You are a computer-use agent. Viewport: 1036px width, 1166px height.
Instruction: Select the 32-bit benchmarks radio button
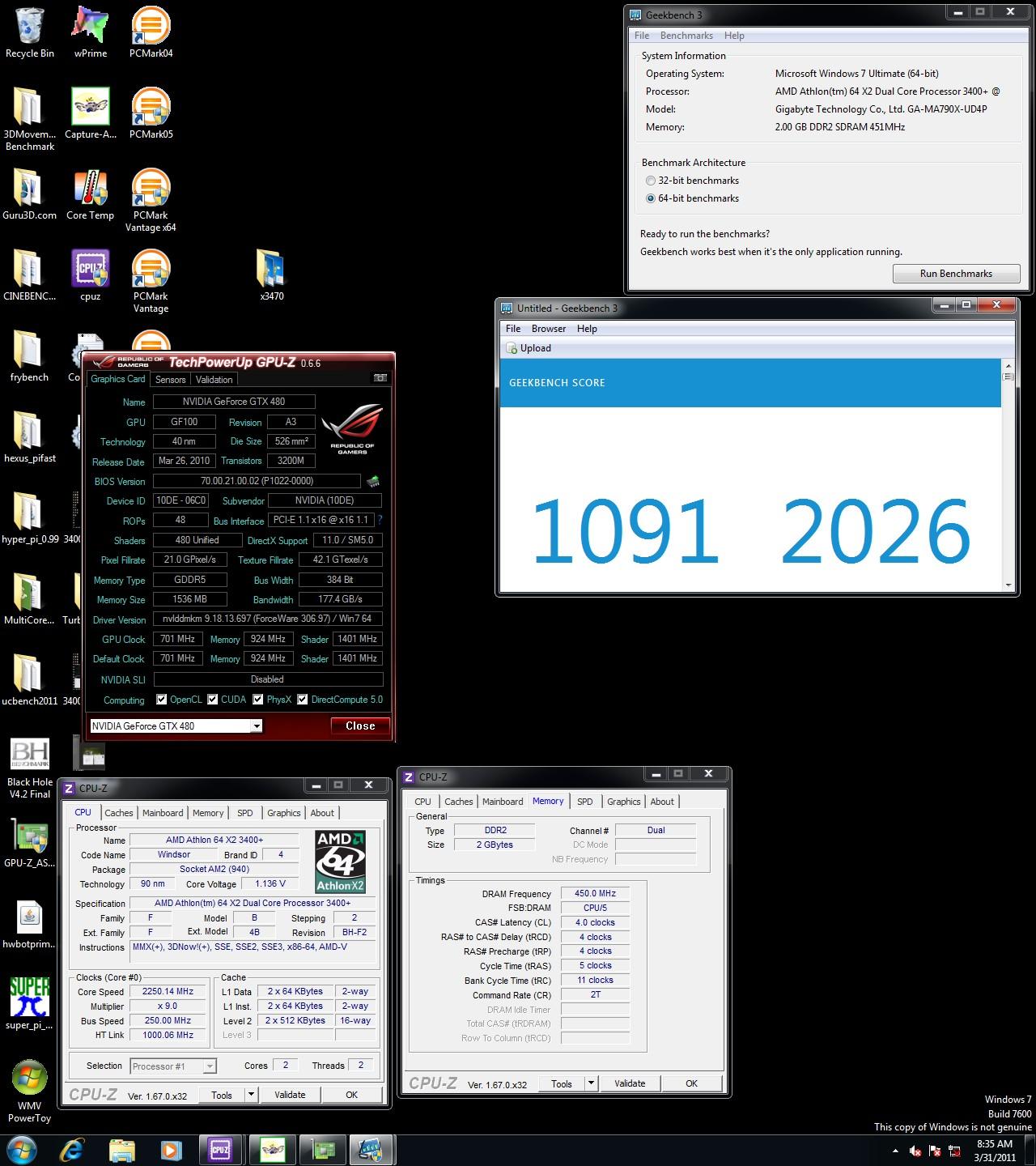[x=651, y=181]
